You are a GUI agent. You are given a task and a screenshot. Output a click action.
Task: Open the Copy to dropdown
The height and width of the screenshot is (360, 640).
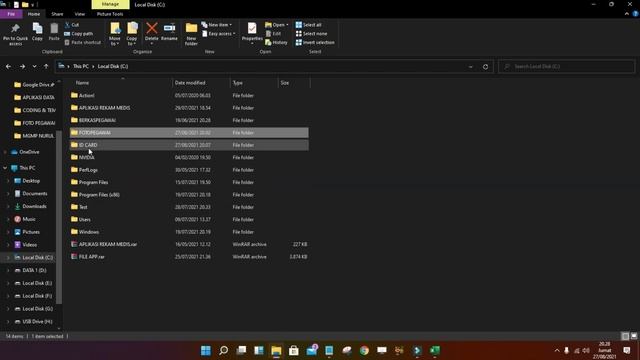coord(132,34)
